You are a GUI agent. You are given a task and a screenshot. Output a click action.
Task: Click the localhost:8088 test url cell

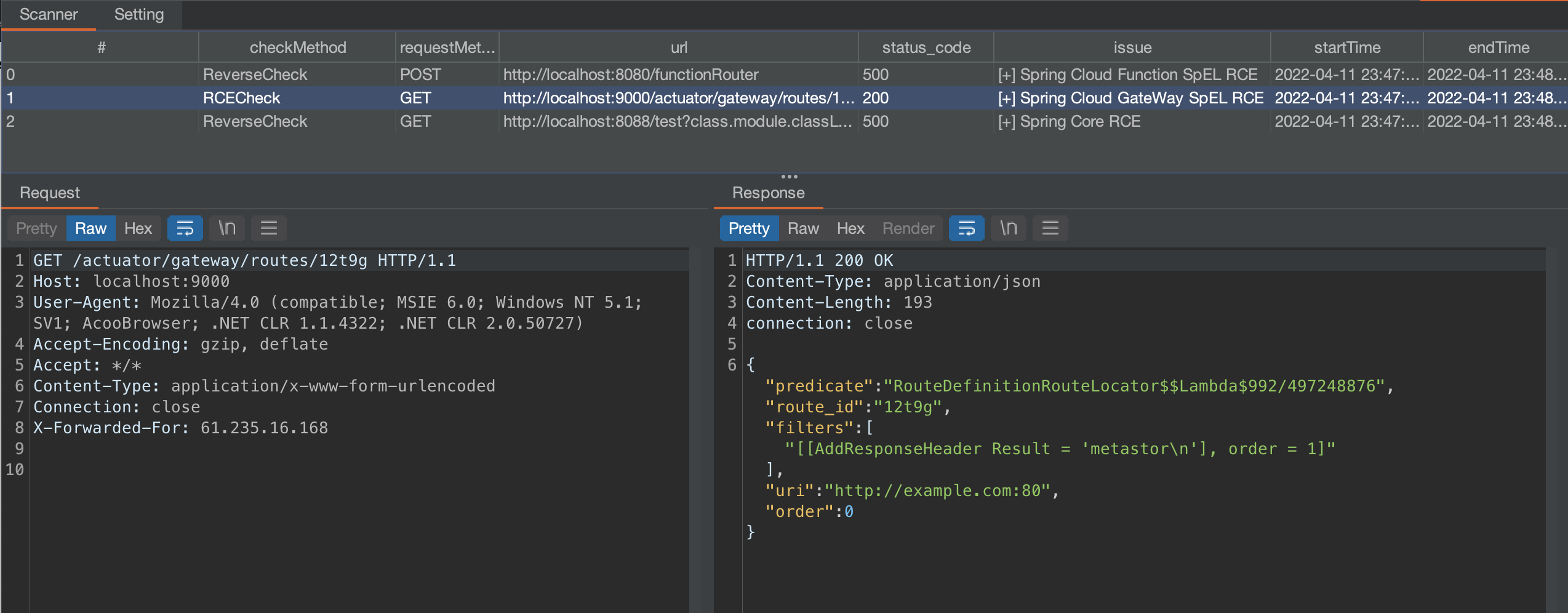point(679,121)
